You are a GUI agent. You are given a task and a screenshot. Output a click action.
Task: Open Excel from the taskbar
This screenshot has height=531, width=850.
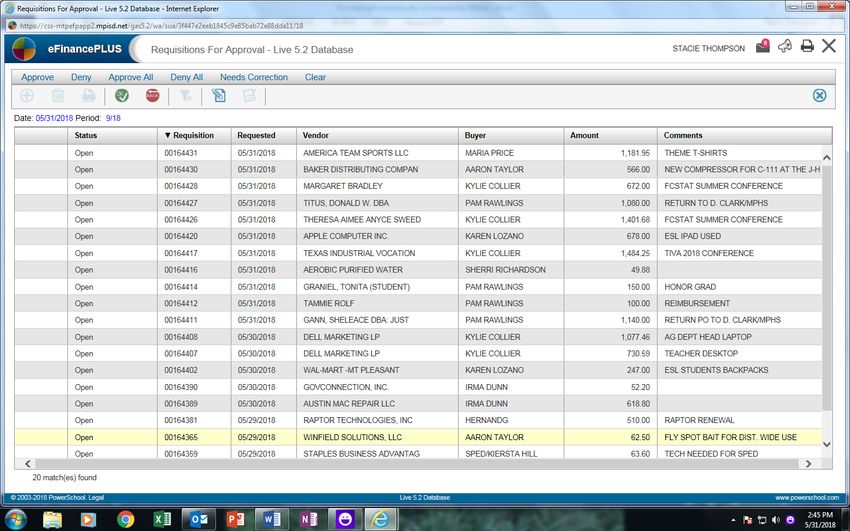click(162, 520)
